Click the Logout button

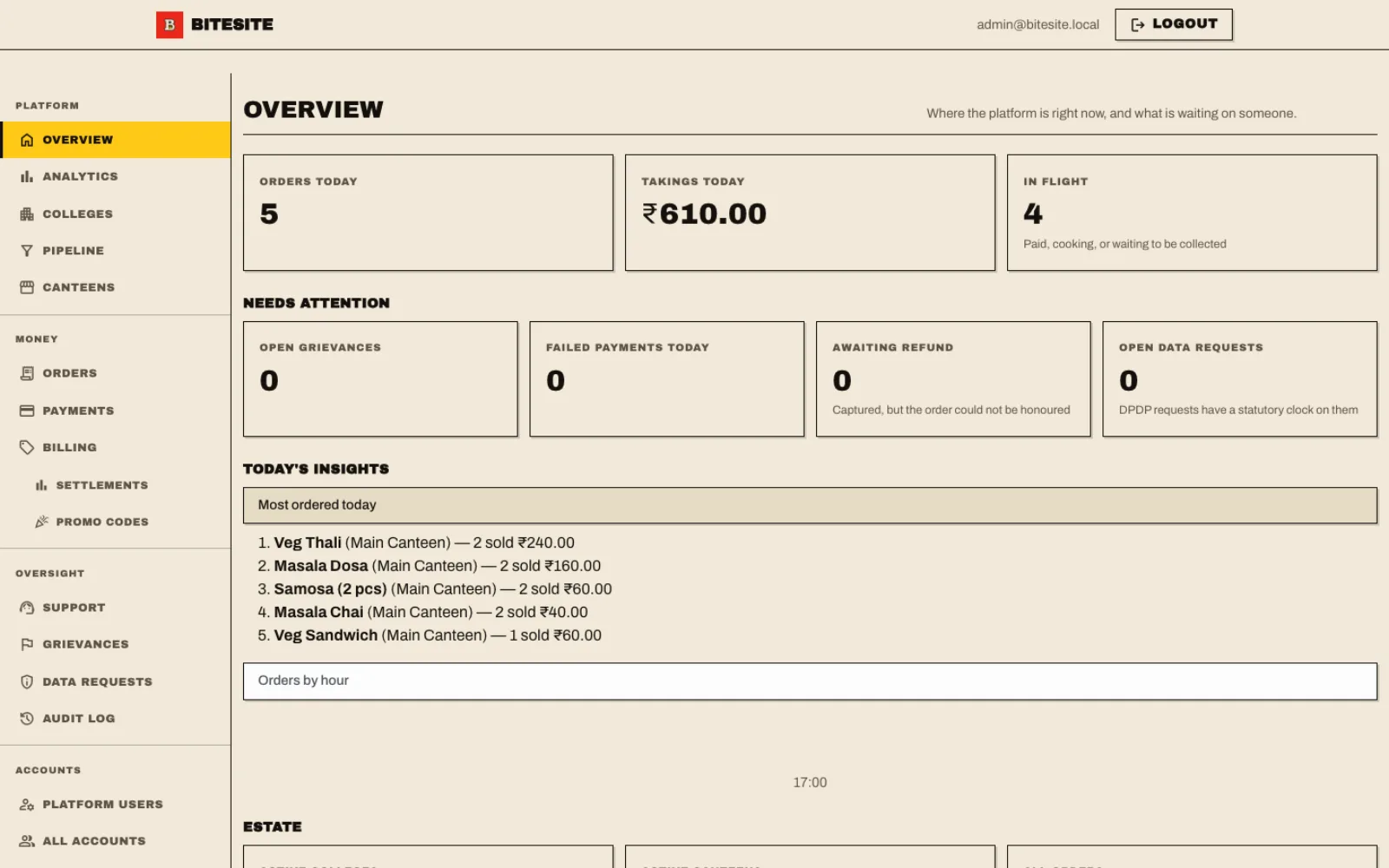coord(1174,24)
